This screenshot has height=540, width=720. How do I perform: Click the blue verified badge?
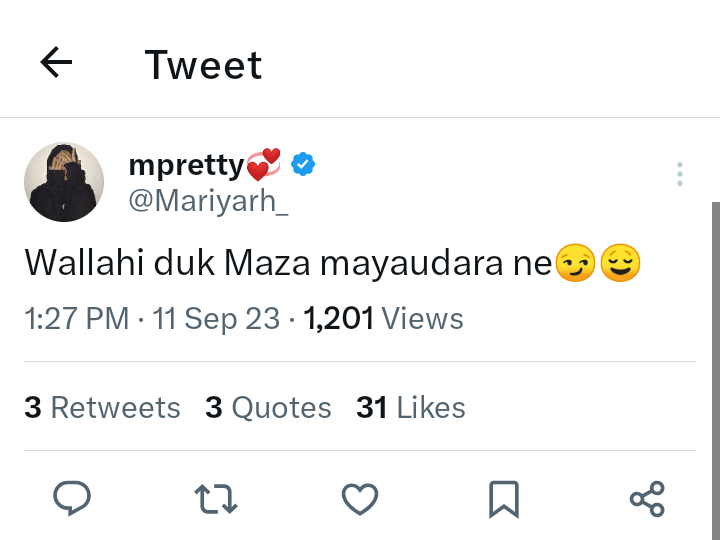tap(303, 163)
